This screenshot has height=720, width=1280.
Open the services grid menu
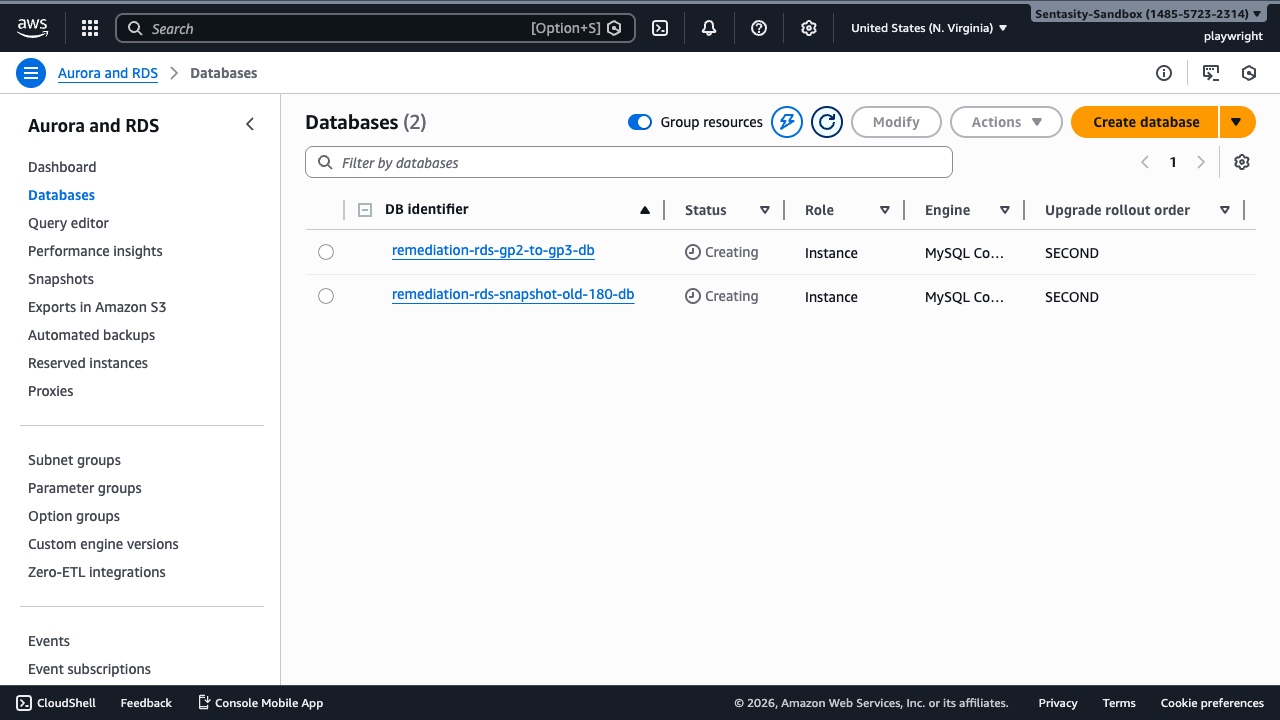pos(89,28)
